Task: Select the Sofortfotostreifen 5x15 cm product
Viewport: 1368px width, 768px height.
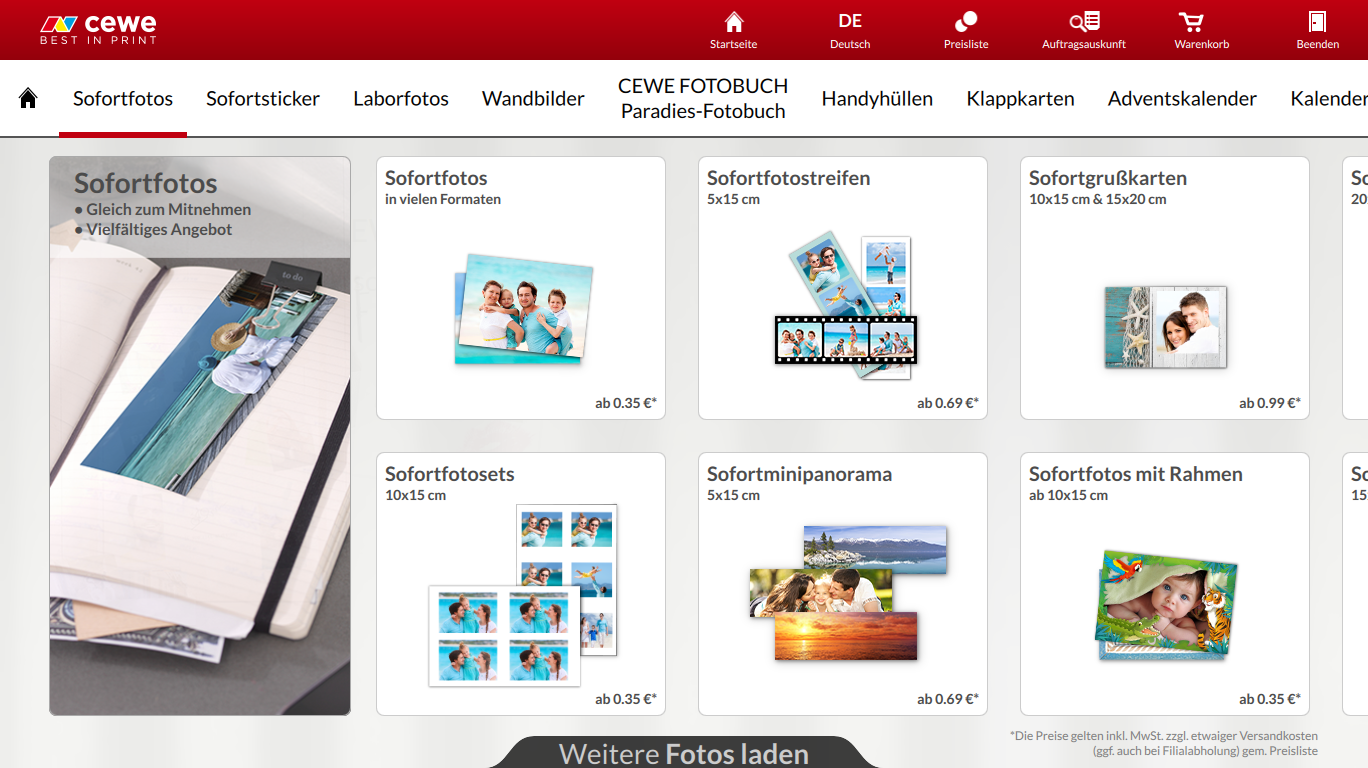Action: [842, 288]
